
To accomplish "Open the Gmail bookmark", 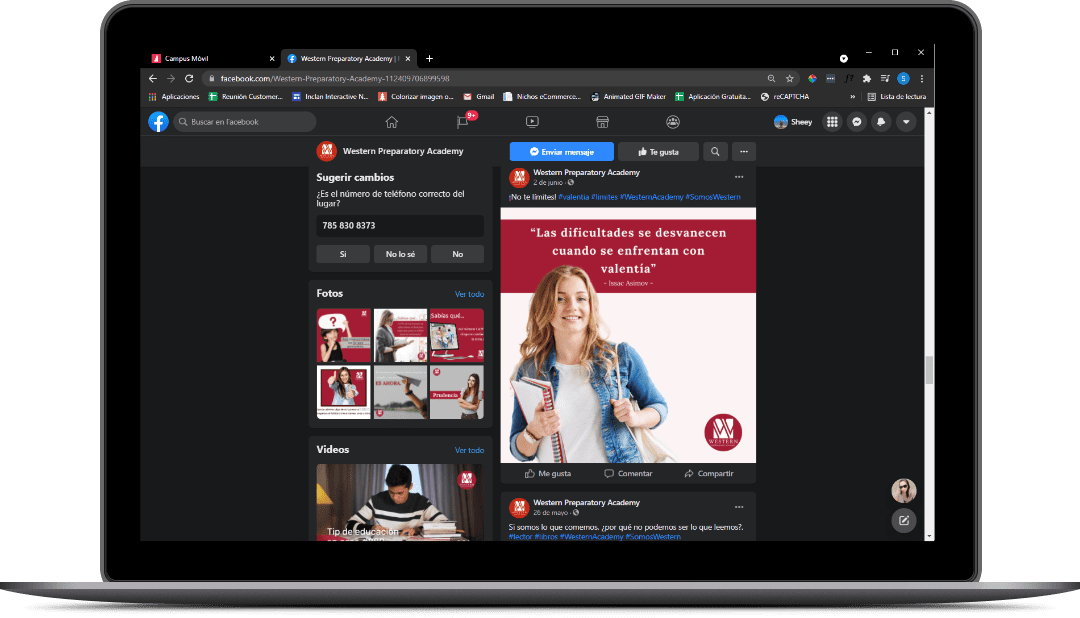I will 479,97.
